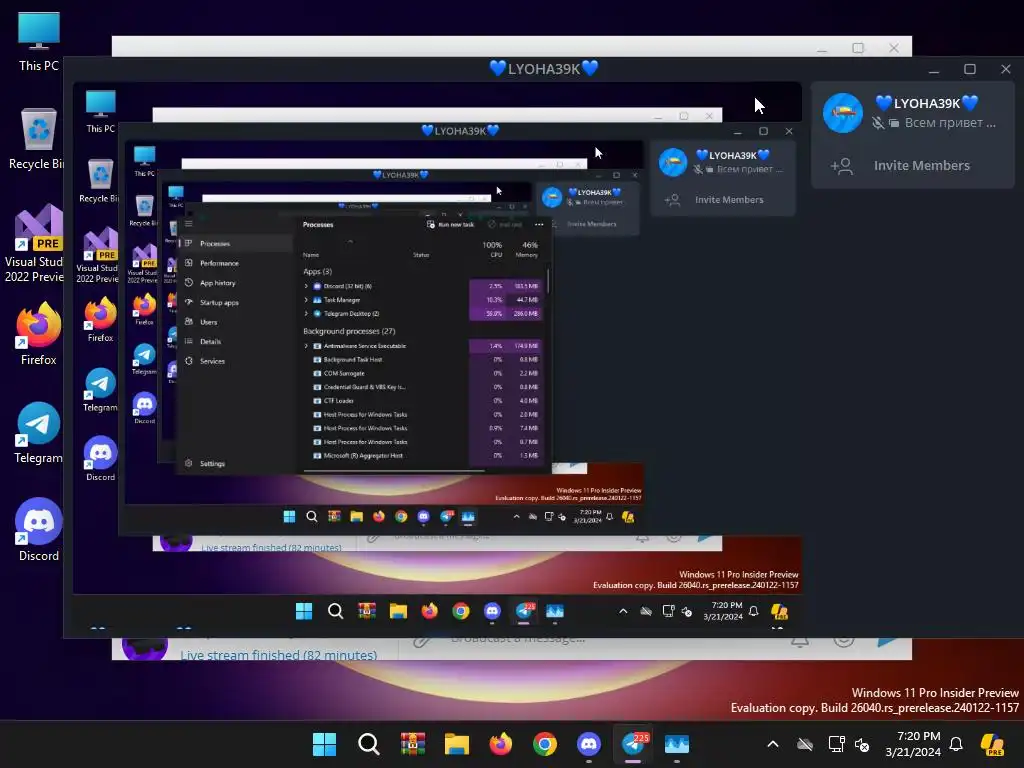Open File Explorer on the main taskbar
The image size is (1024, 768).
point(456,744)
